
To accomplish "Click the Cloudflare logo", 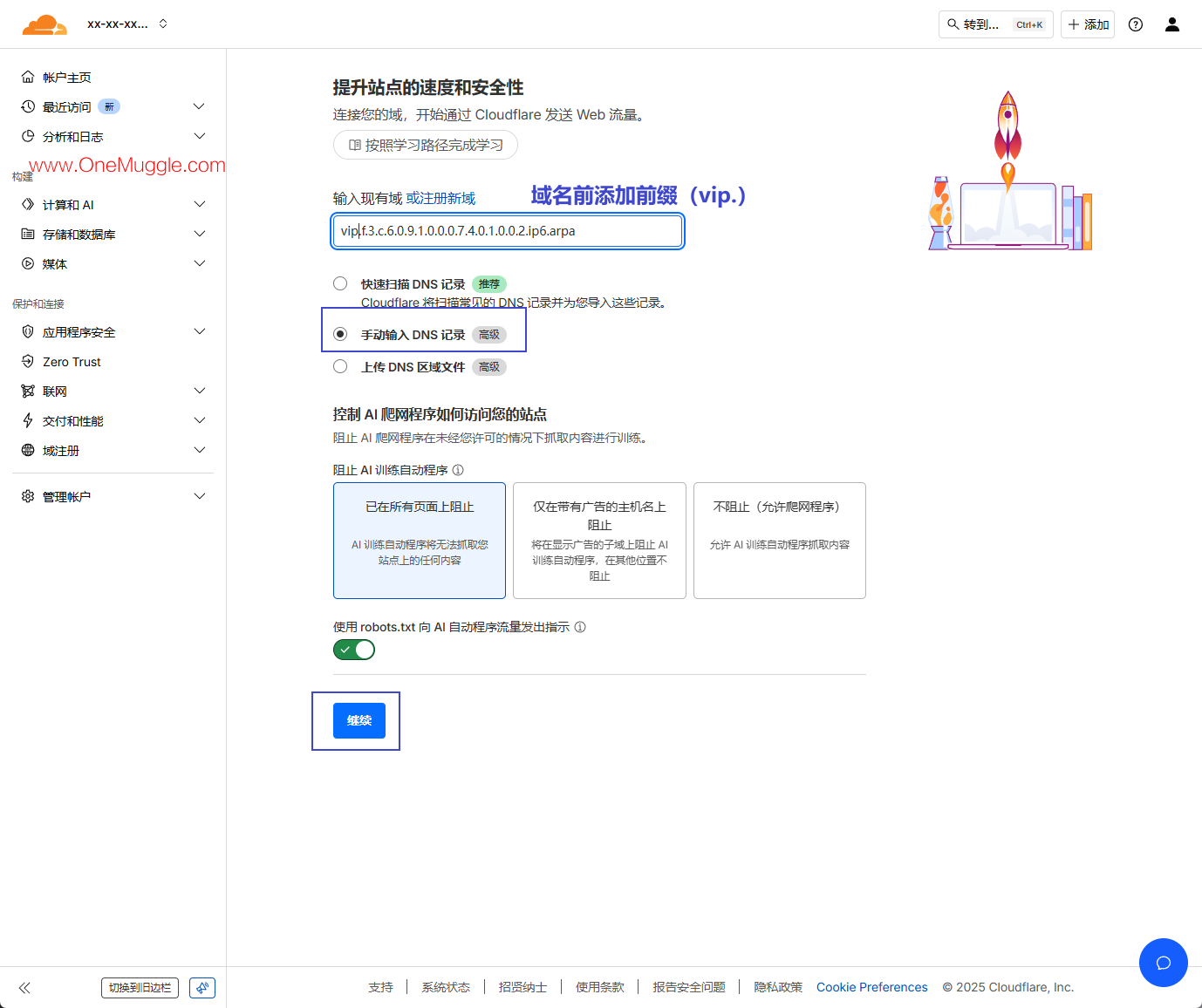I will (44, 24).
